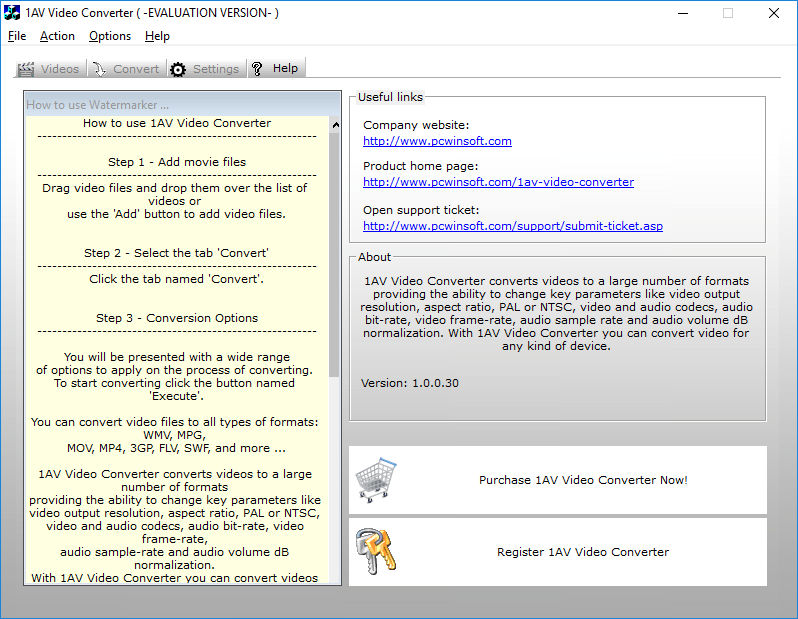
Task: Click the instructions panel scrollbar thumb
Action: point(334,255)
